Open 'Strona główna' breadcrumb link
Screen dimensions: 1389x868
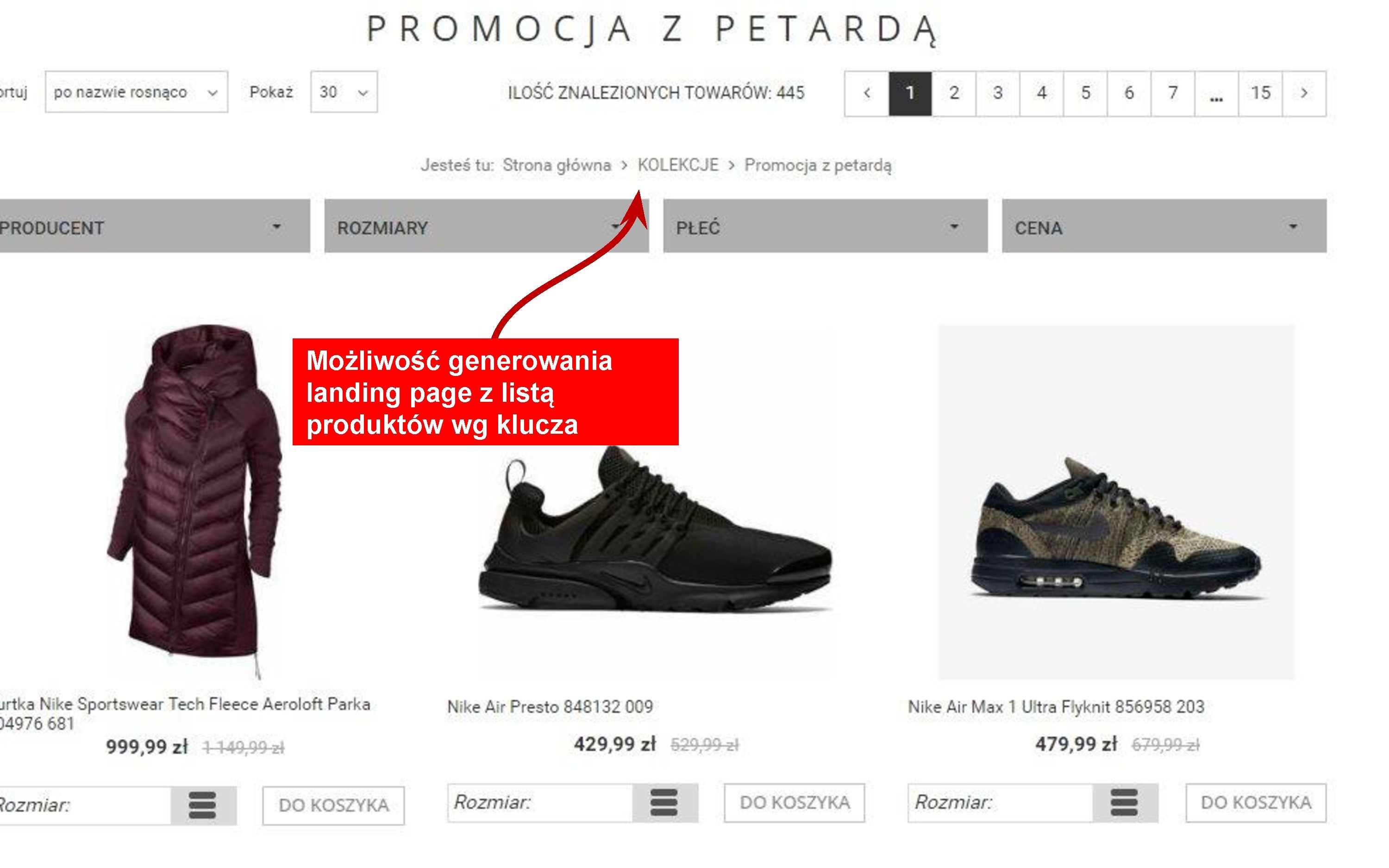[557, 165]
